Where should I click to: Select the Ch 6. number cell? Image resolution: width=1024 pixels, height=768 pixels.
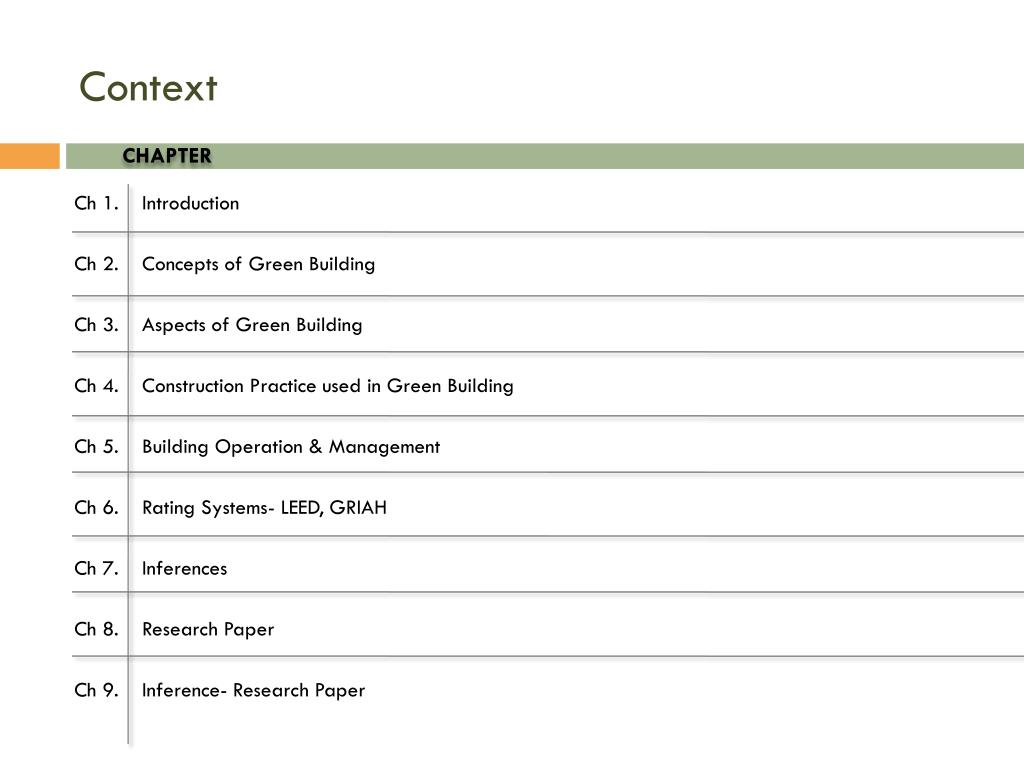(97, 507)
